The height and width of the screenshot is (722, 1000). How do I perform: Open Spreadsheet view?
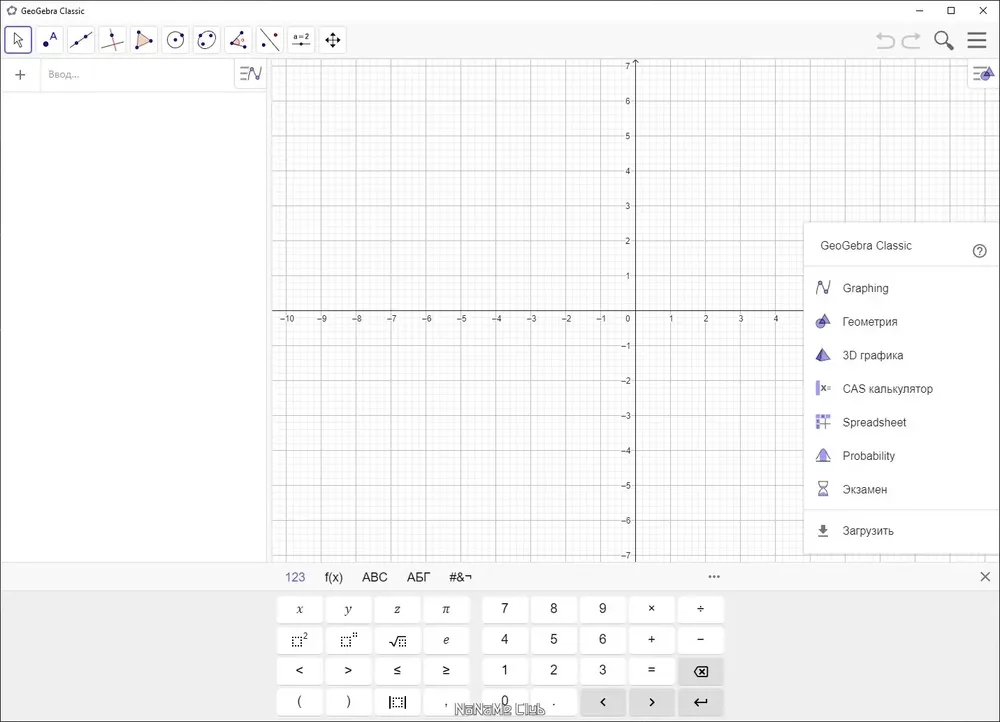click(901, 422)
